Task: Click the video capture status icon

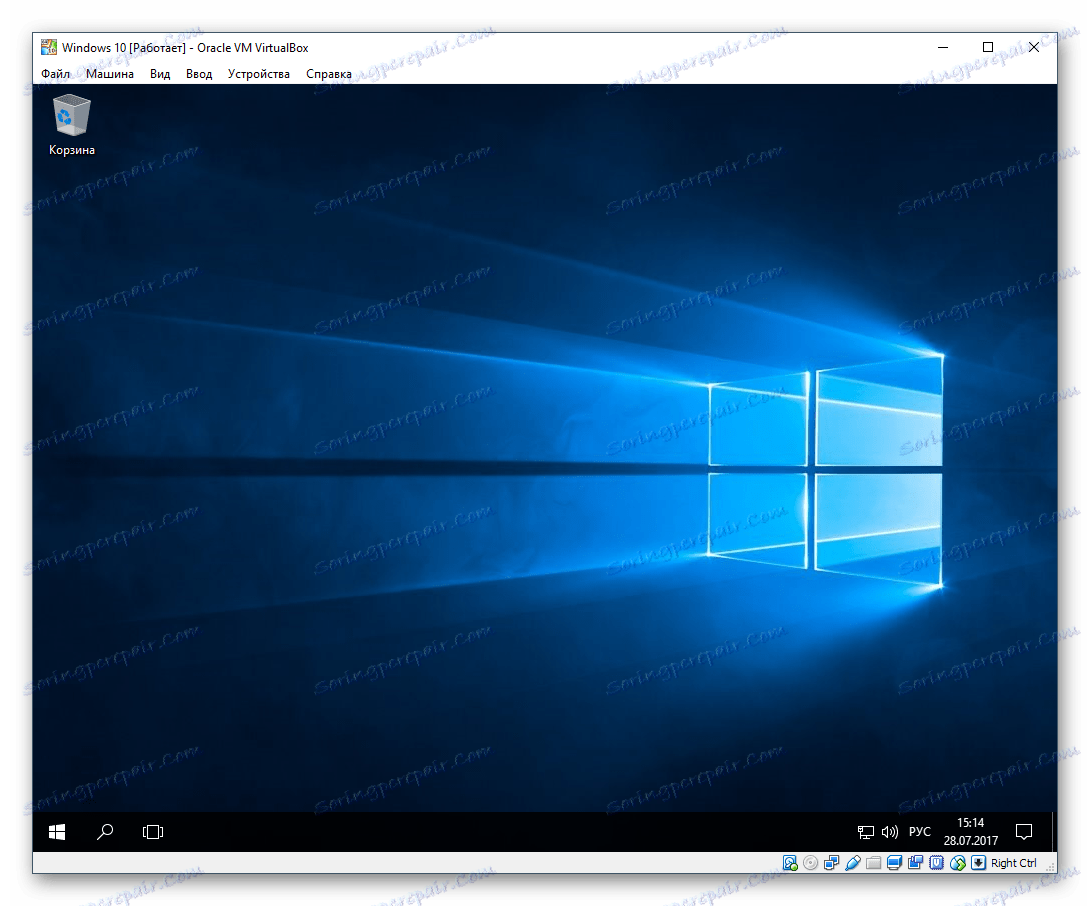Action: [916, 863]
